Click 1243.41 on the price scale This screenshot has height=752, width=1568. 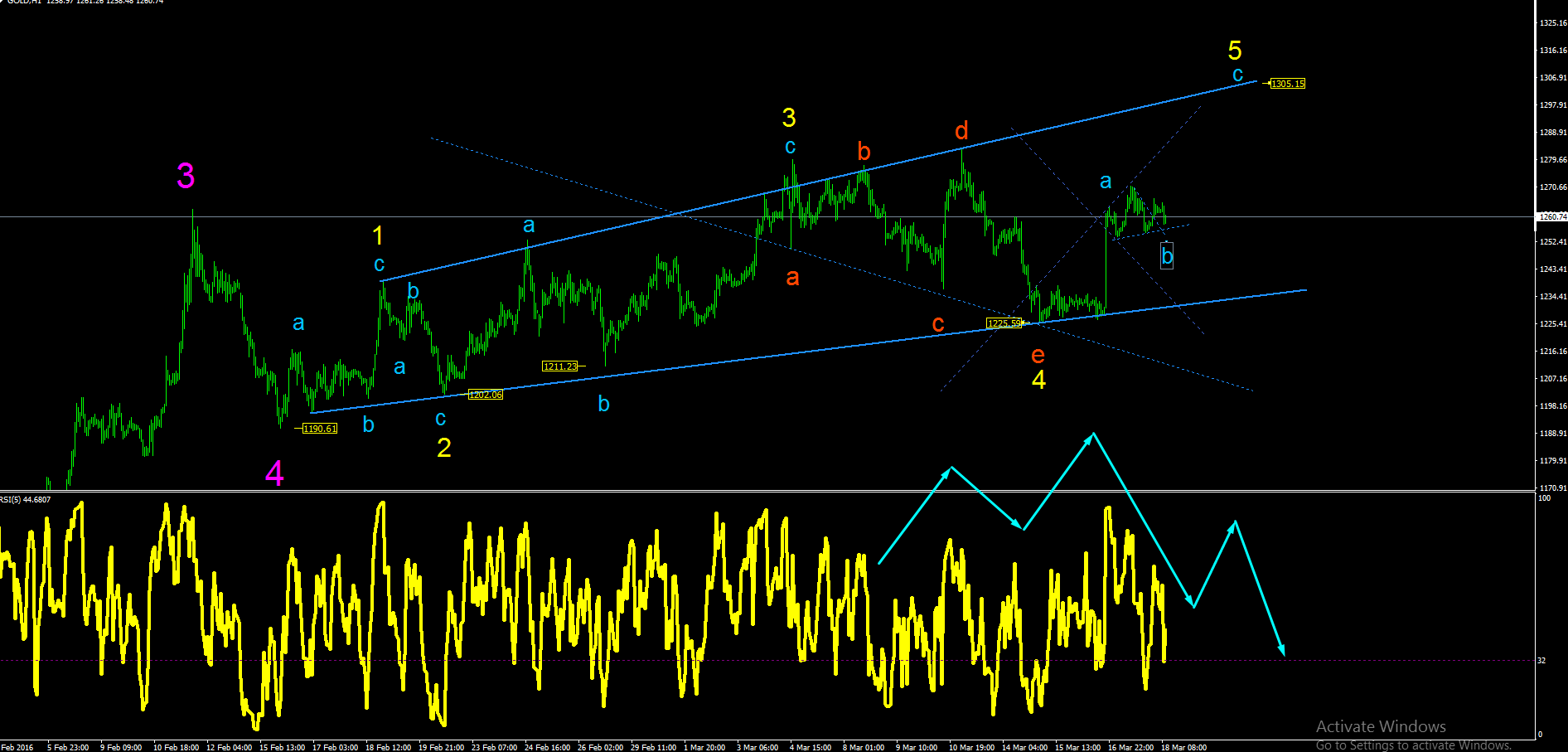point(1553,269)
